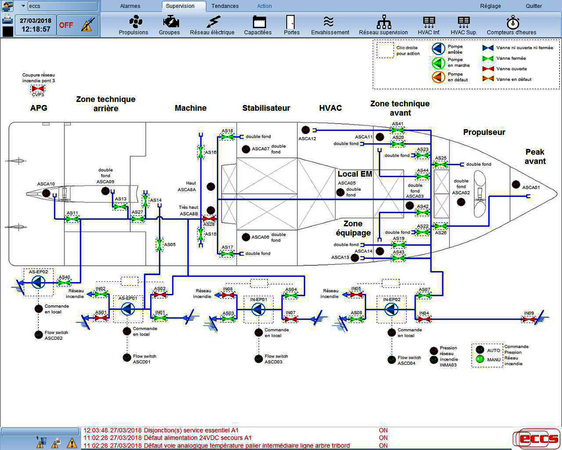Select the IN-EP02 pump symbol
Screen dimensions: 562x450
(391, 310)
